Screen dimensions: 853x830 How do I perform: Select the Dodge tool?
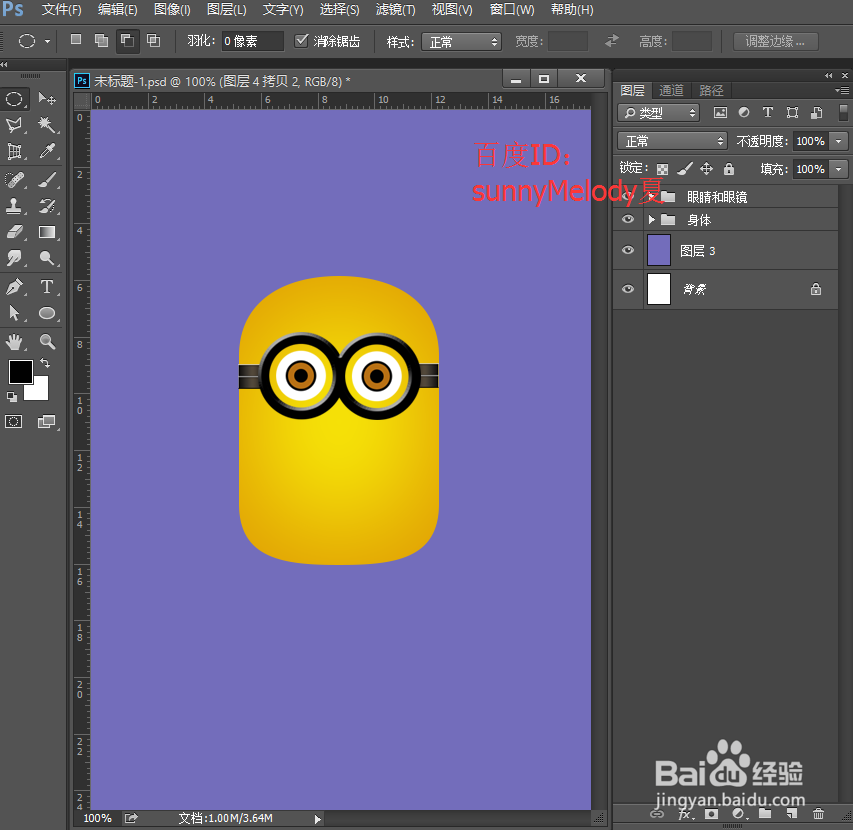[x=47, y=258]
